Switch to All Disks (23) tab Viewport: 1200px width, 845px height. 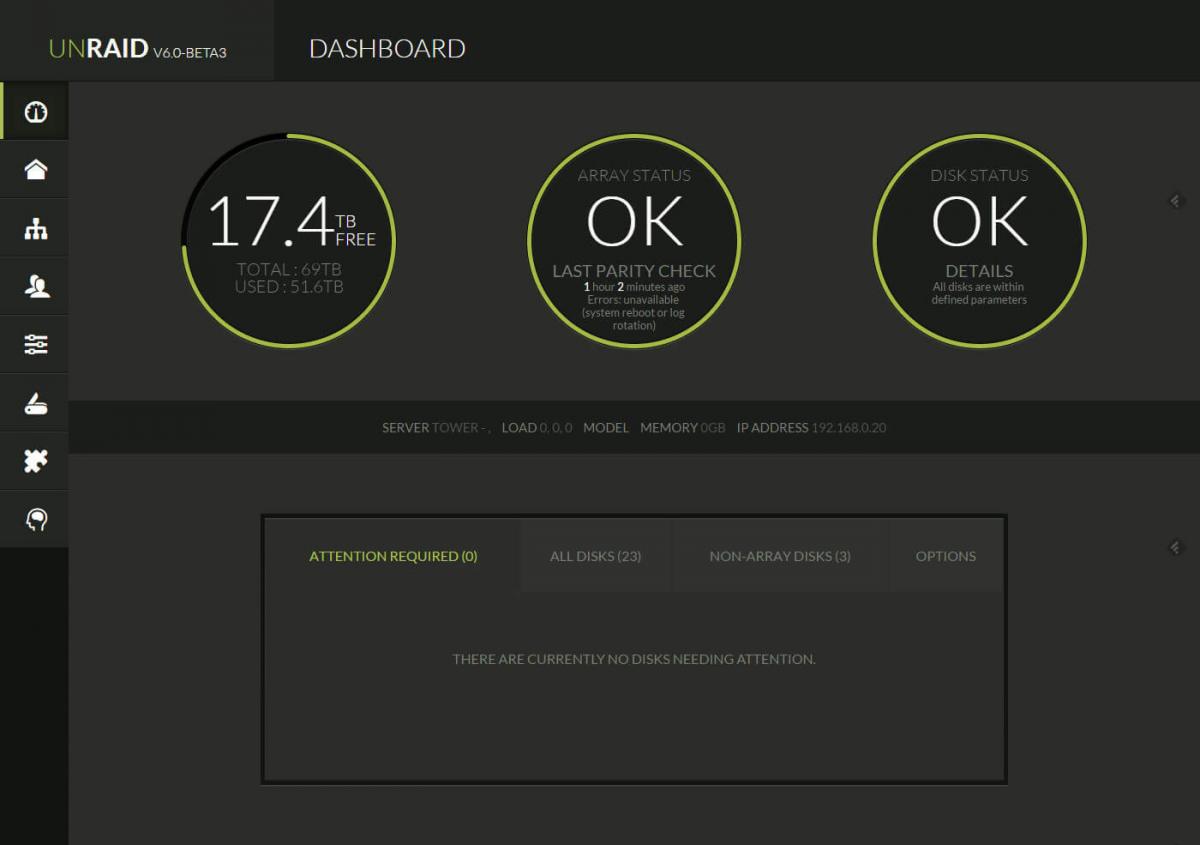(x=596, y=556)
